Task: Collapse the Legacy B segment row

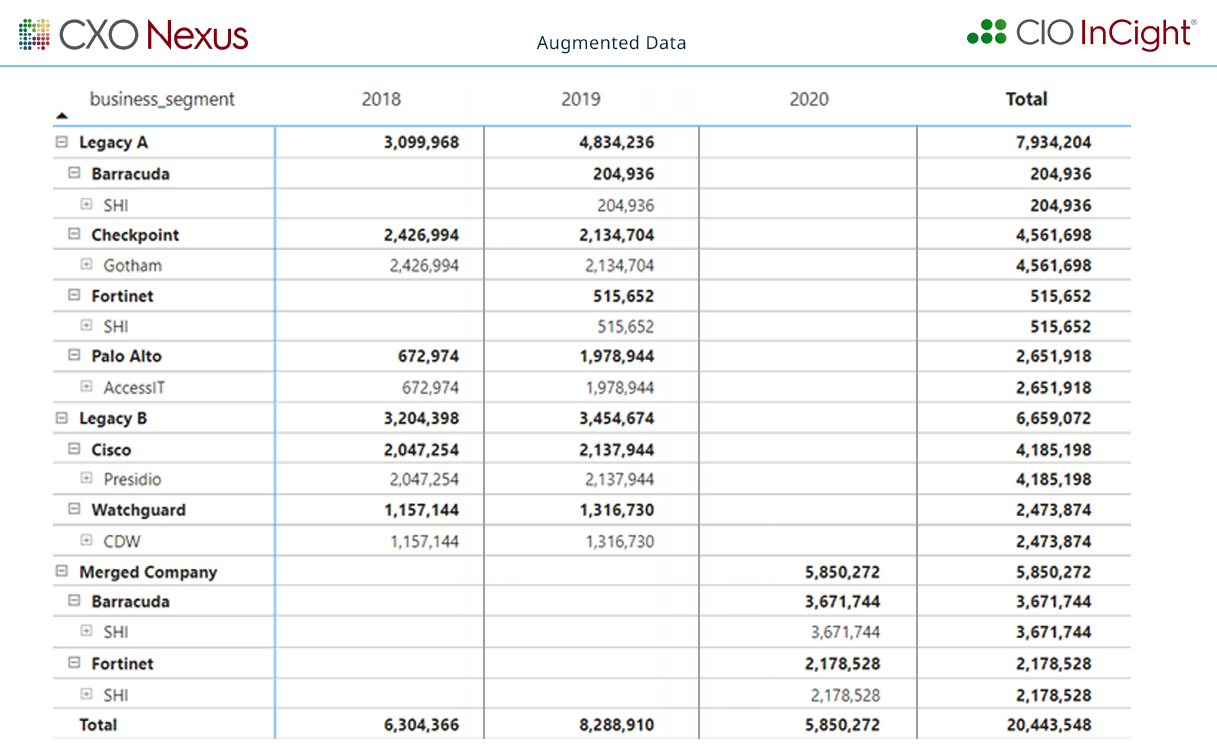Action: (62, 419)
